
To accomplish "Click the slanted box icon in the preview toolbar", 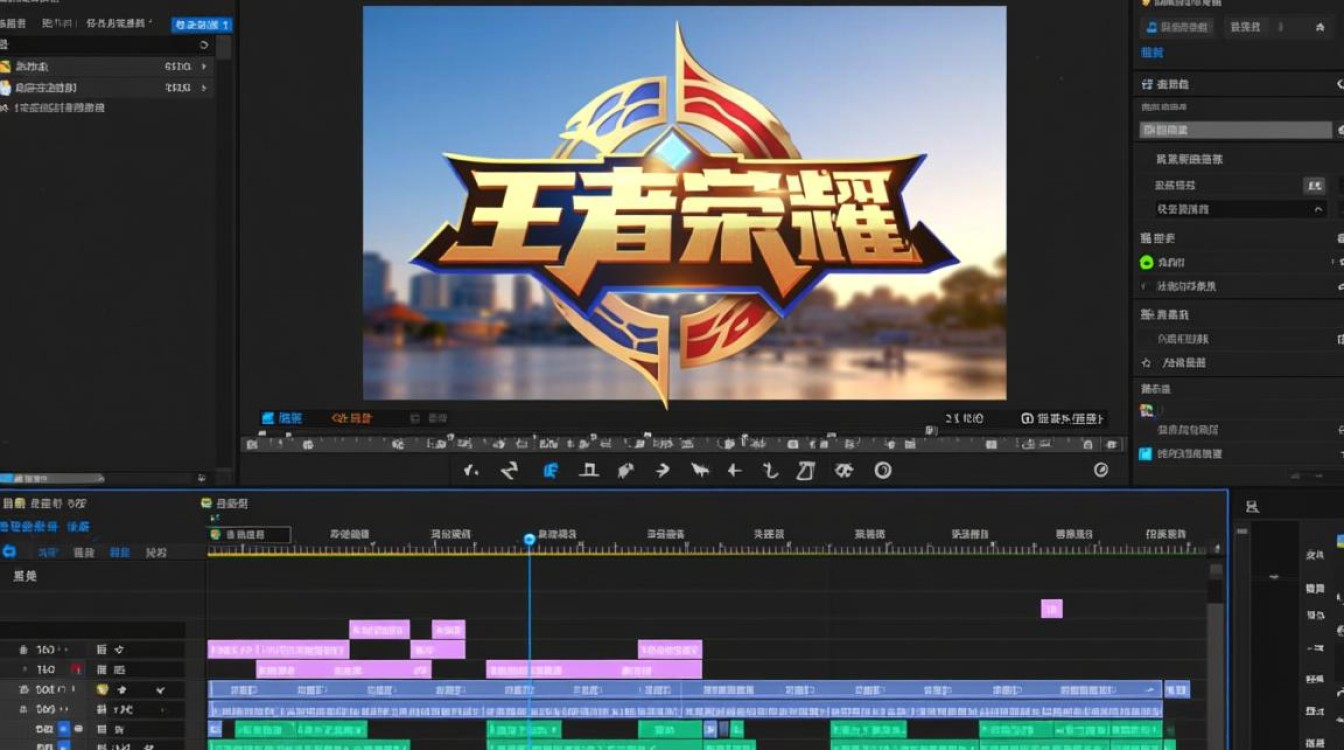I will tap(806, 470).
